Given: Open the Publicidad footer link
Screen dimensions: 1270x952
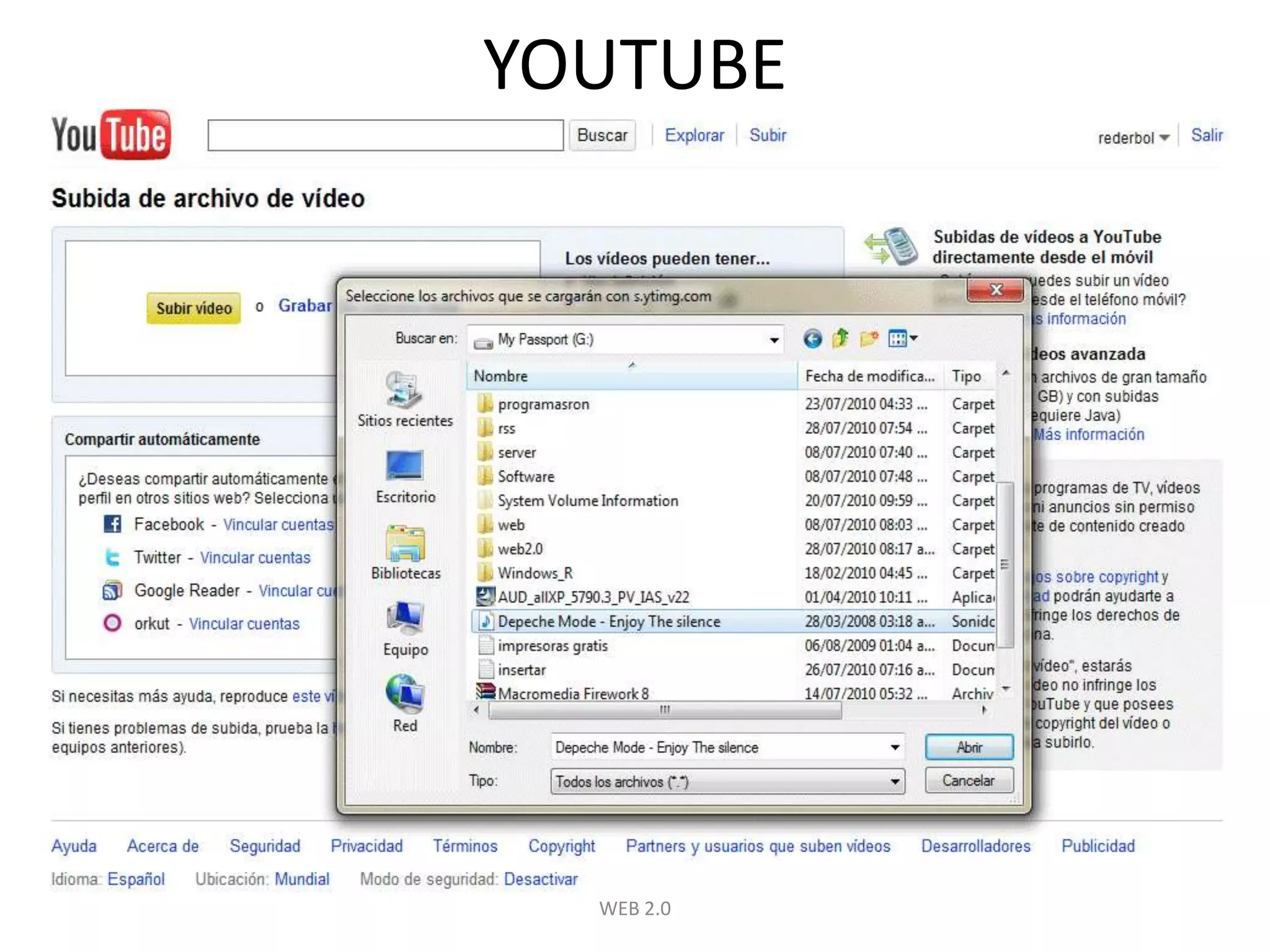Looking at the screenshot, I should (x=1098, y=846).
